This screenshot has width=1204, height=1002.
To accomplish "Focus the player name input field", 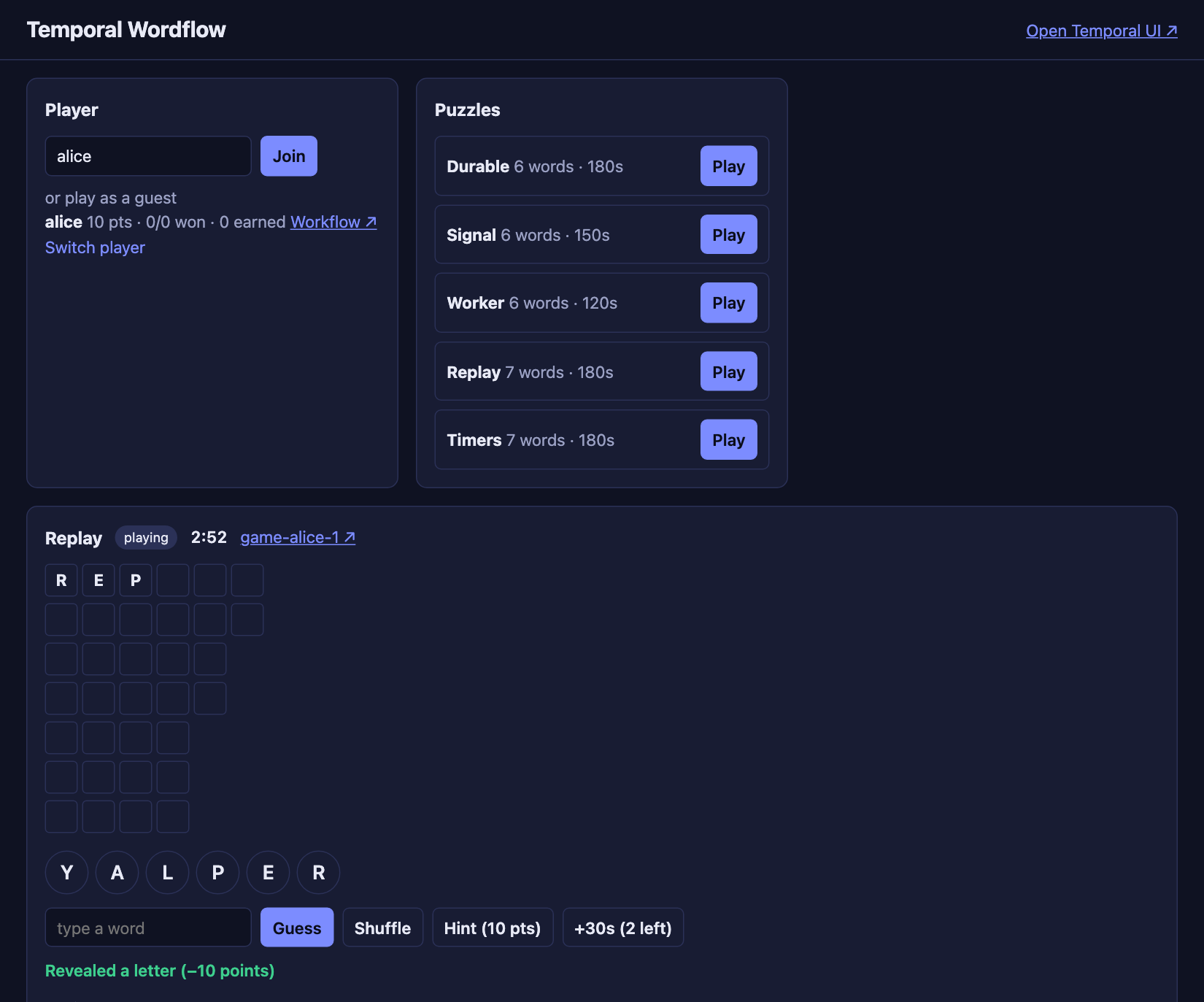I will (x=148, y=156).
